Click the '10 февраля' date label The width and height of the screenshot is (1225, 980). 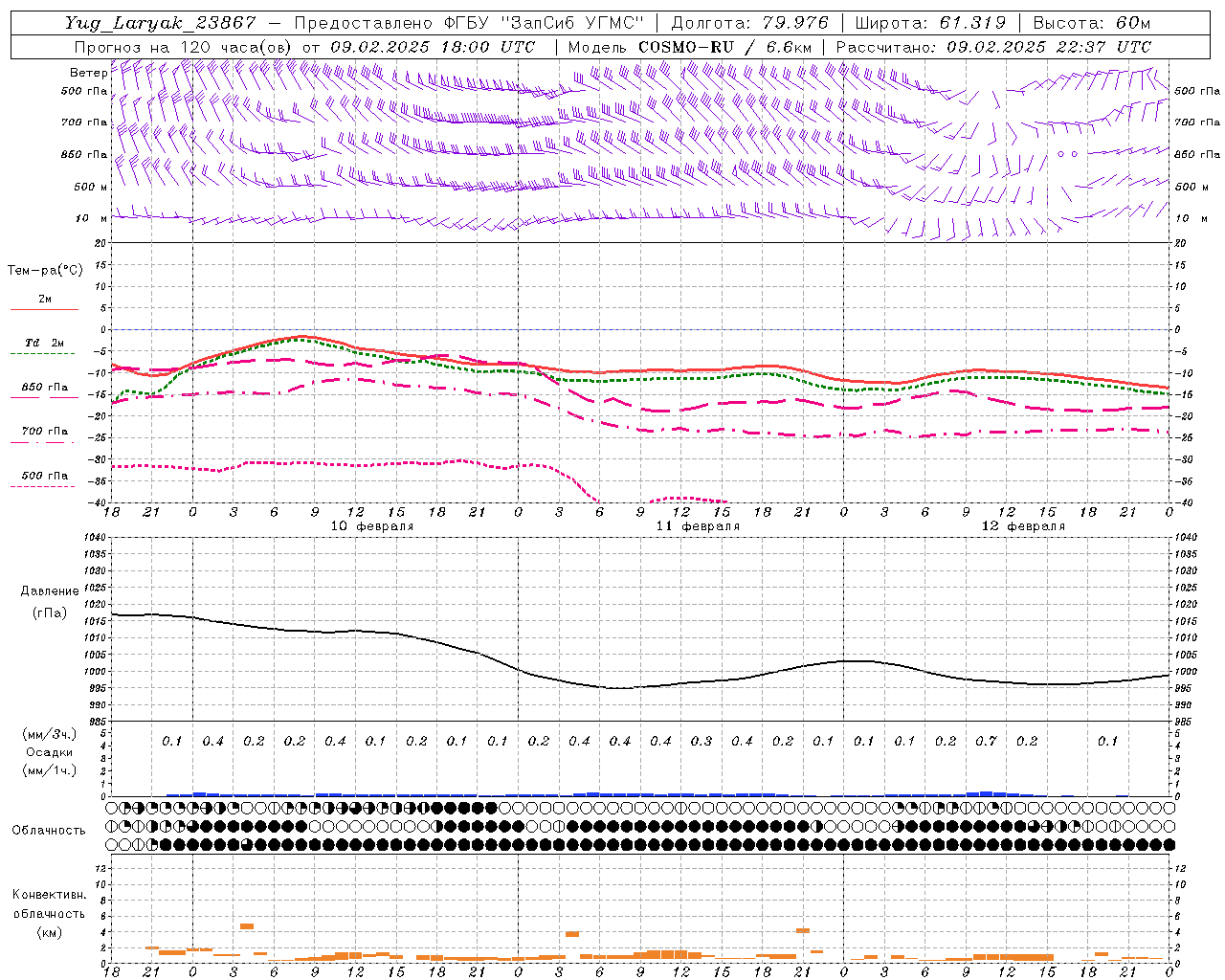click(x=372, y=526)
